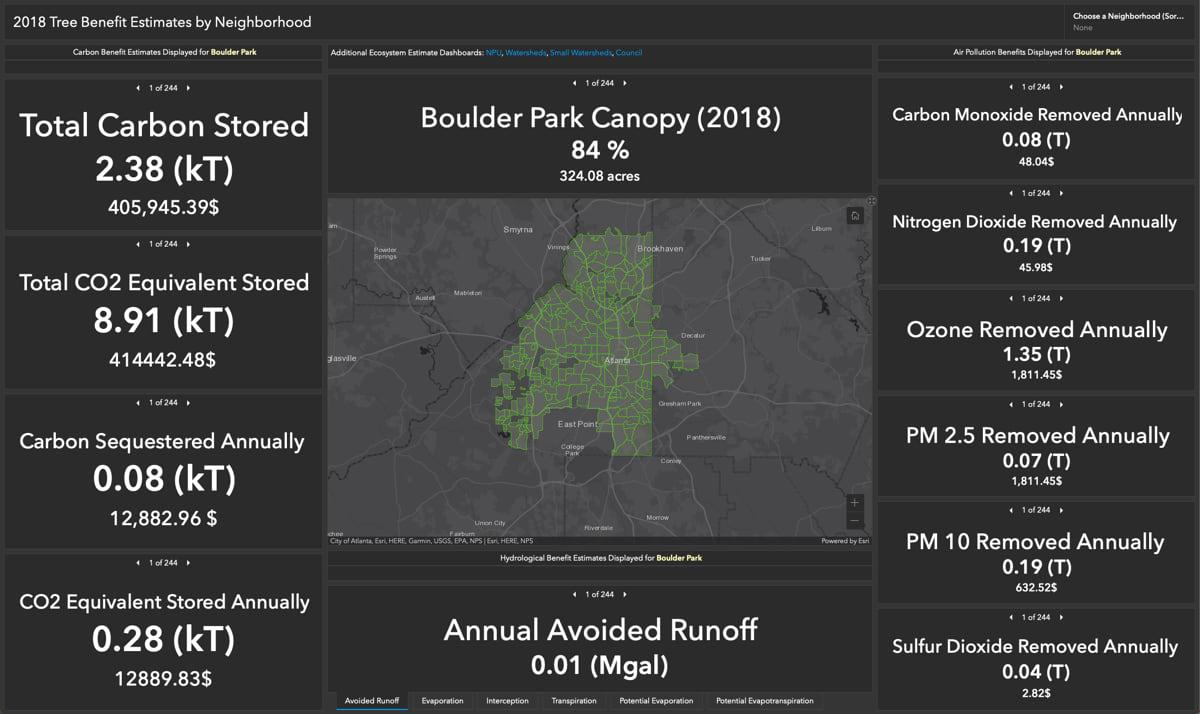
Task: Click the dashboard title 2018 Tree Benefit Estimates
Action: [162, 21]
